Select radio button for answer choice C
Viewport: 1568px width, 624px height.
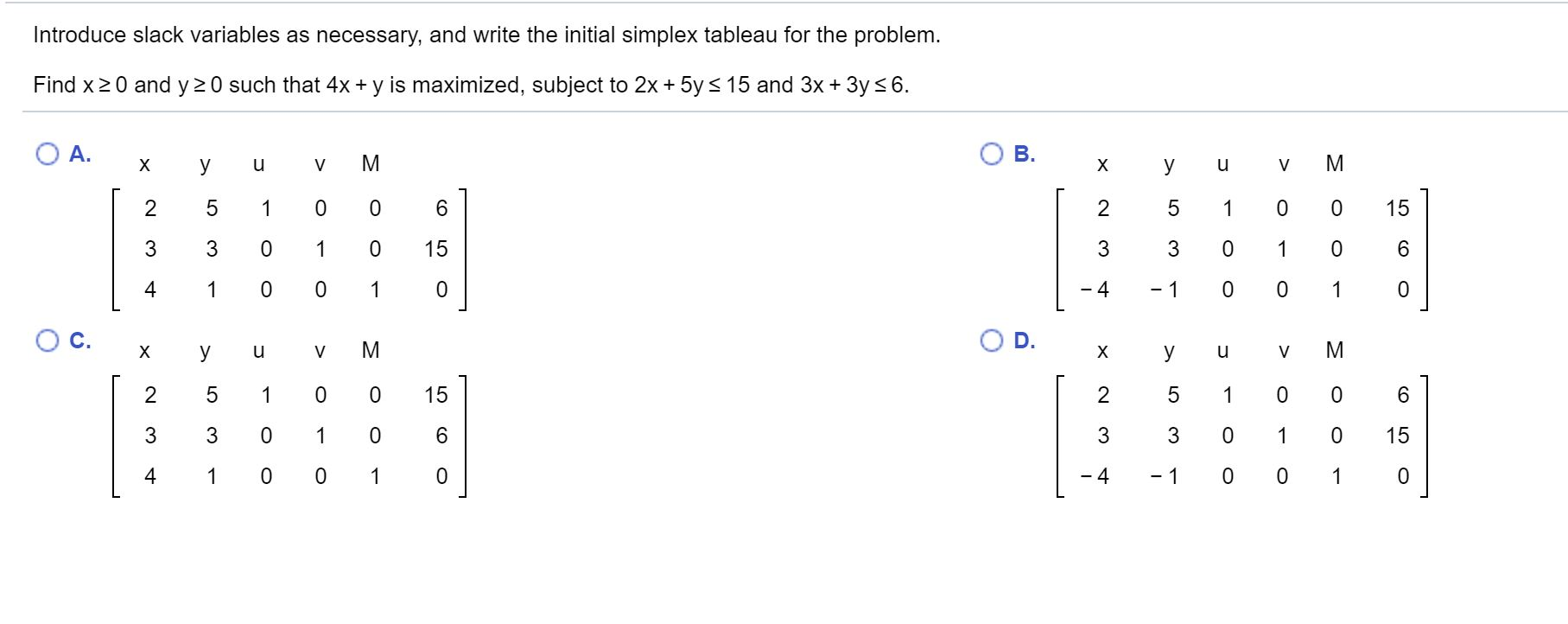pos(49,339)
